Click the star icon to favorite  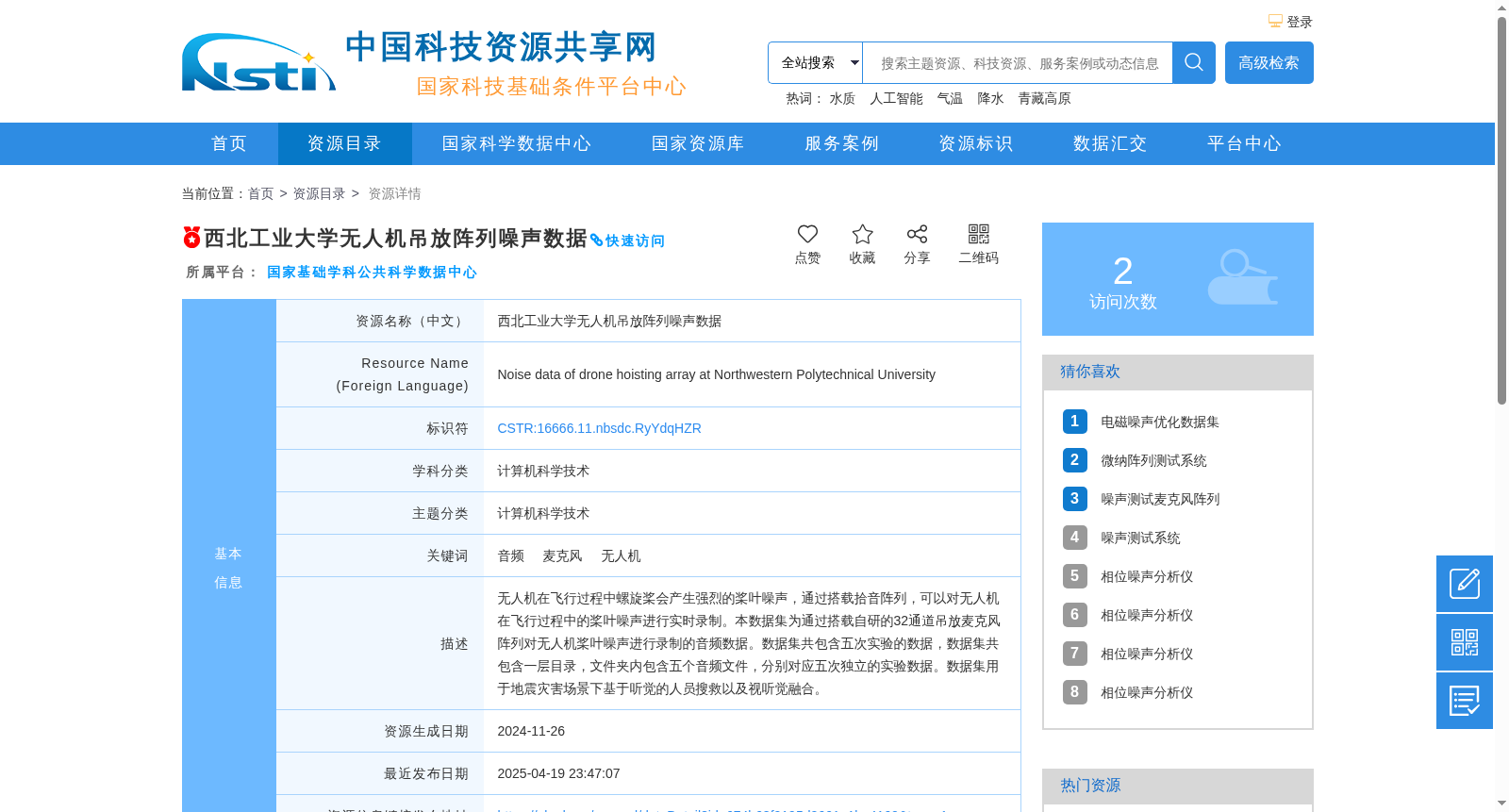862,234
